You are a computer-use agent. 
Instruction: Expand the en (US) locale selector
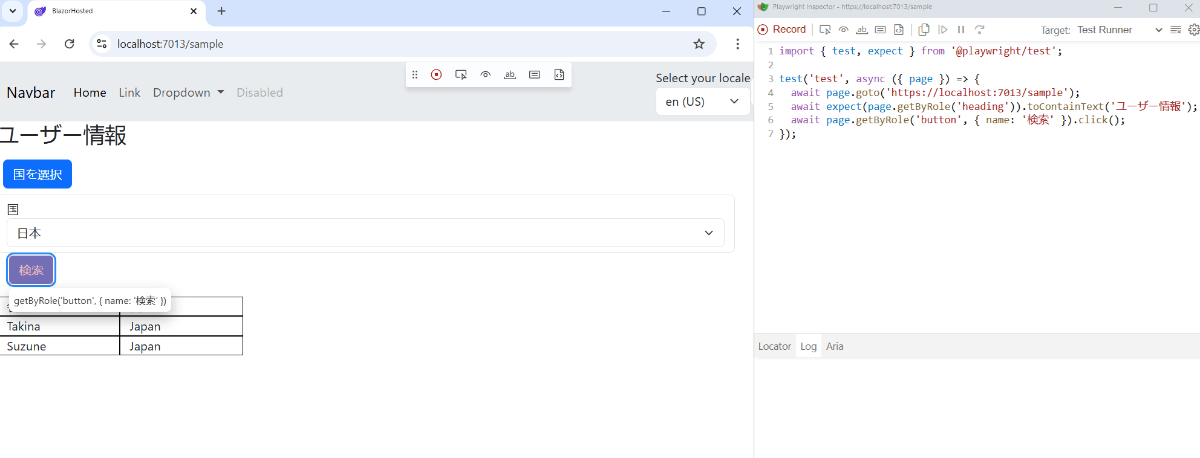pos(702,102)
